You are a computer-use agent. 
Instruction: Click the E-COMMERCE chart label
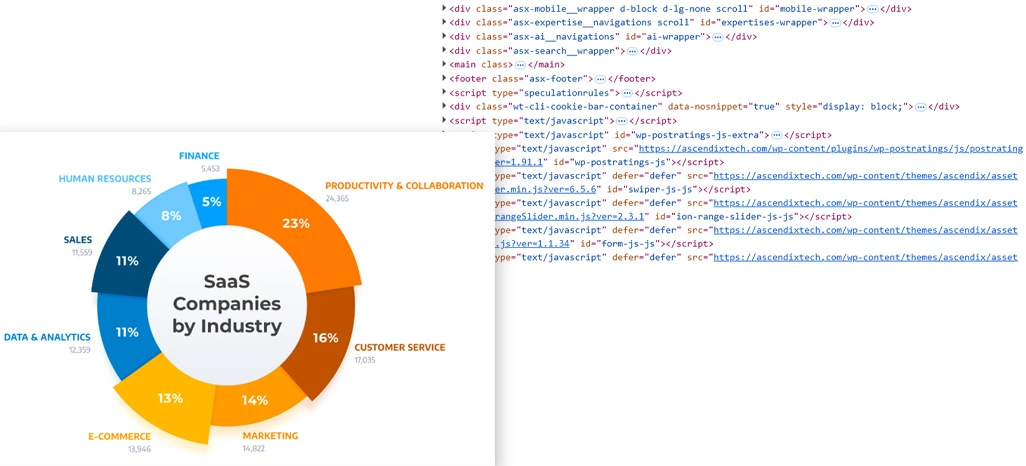point(120,437)
